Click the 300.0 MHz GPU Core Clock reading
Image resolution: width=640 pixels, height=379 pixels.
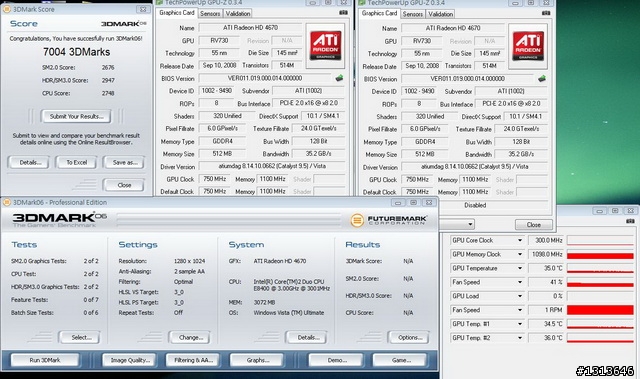(546, 240)
